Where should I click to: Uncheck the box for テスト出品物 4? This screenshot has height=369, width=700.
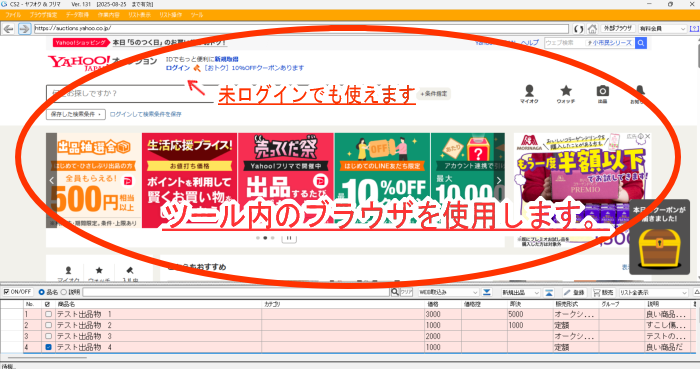[48, 347]
